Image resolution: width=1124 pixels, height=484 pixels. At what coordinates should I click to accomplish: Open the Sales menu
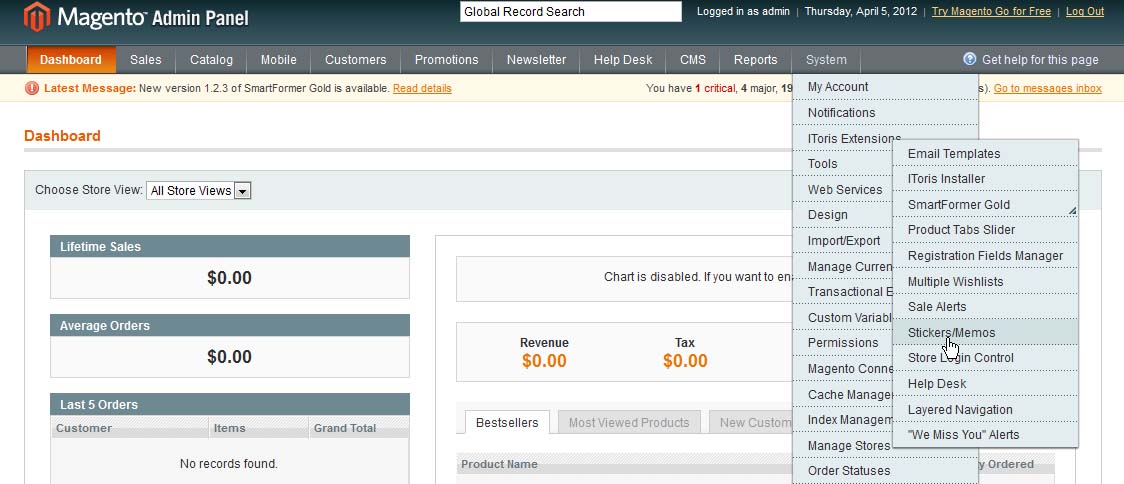pos(146,60)
